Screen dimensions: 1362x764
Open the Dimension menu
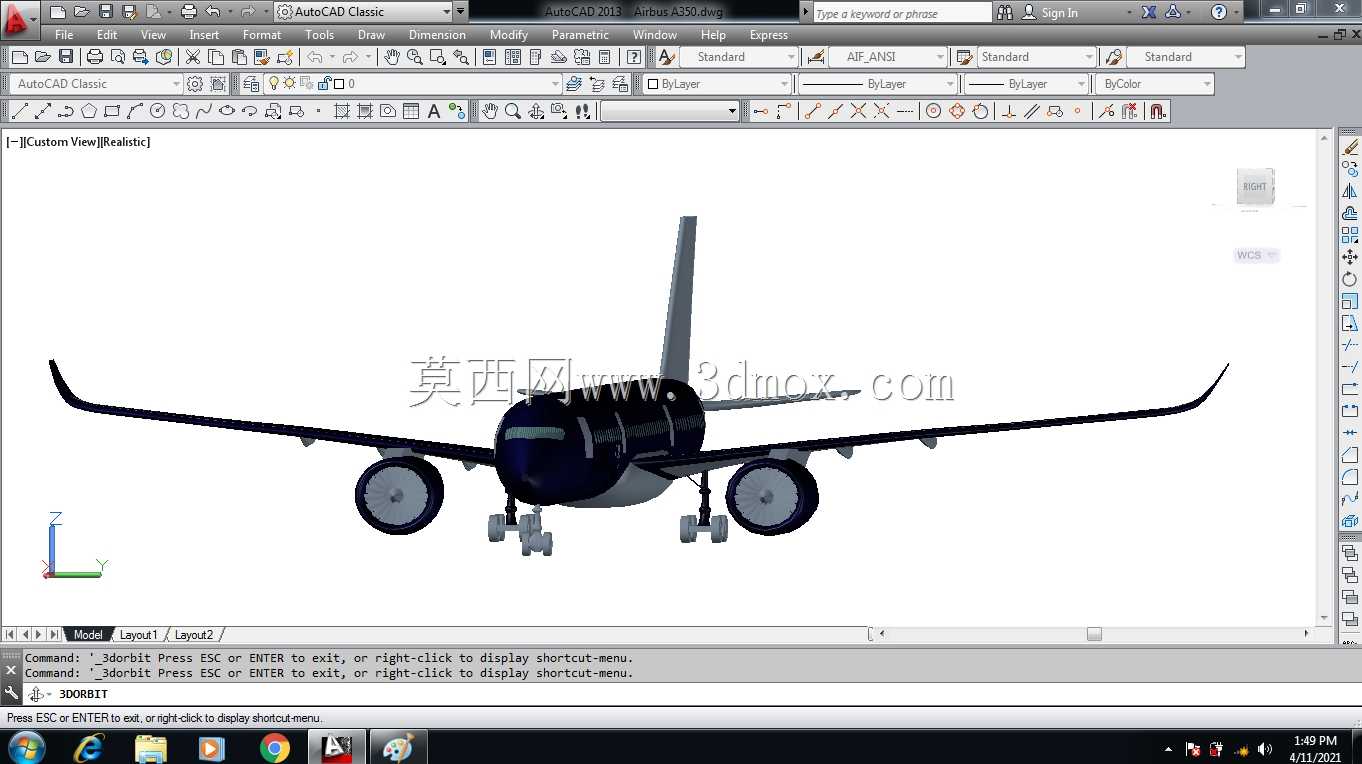click(437, 35)
